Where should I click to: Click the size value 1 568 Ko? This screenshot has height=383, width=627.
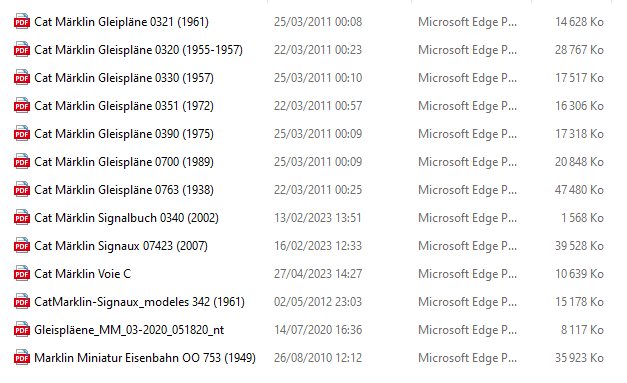coord(582,217)
